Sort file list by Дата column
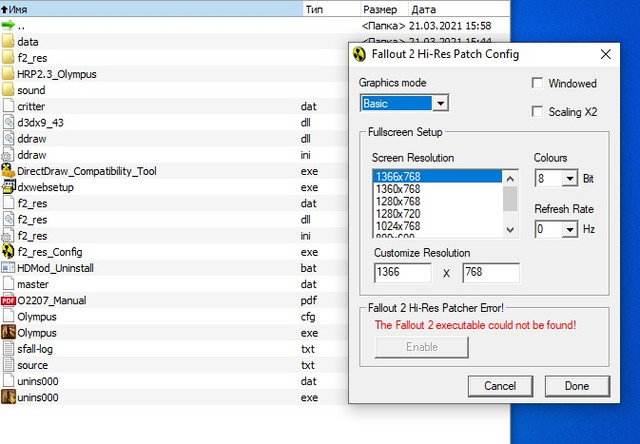 pos(459,9)
